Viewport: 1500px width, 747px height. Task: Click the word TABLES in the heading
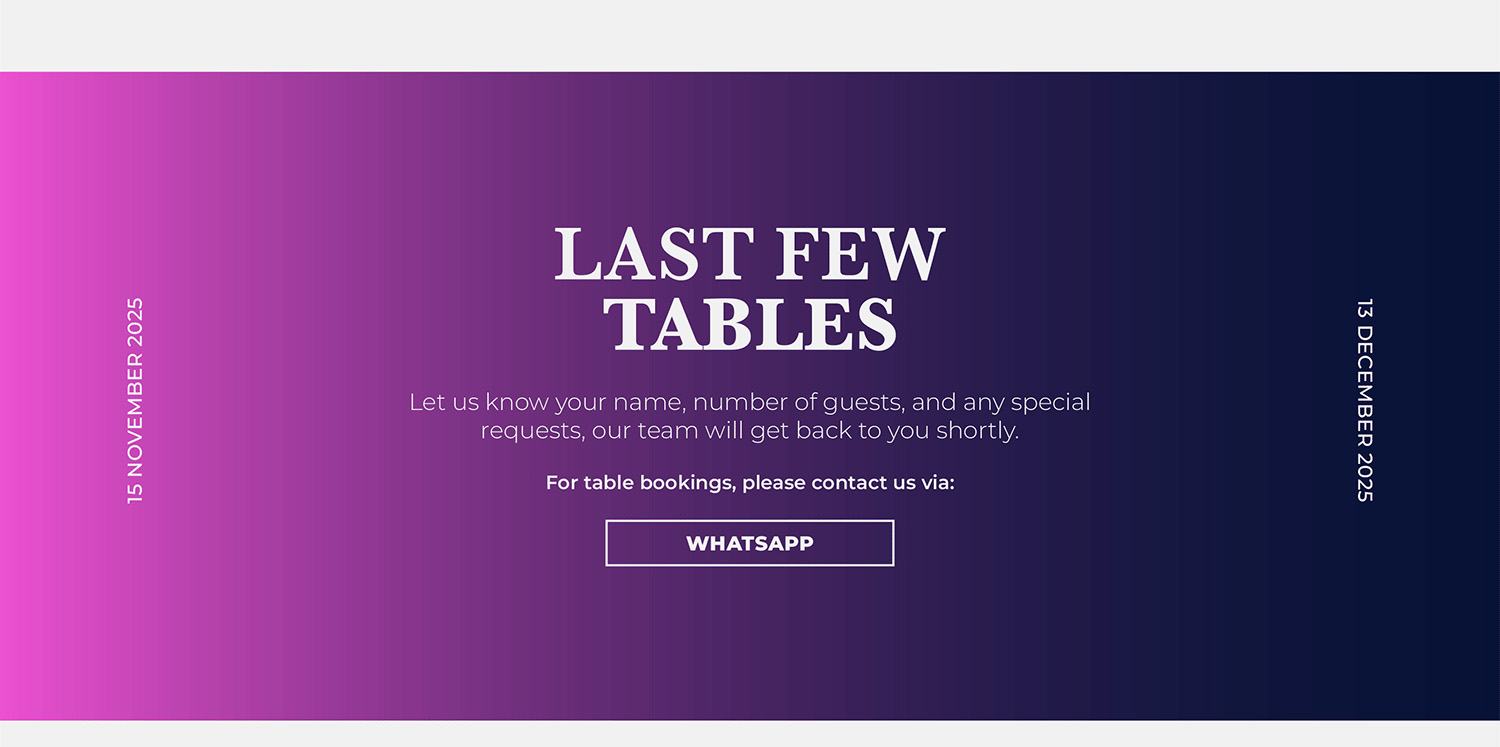point(750,323)
